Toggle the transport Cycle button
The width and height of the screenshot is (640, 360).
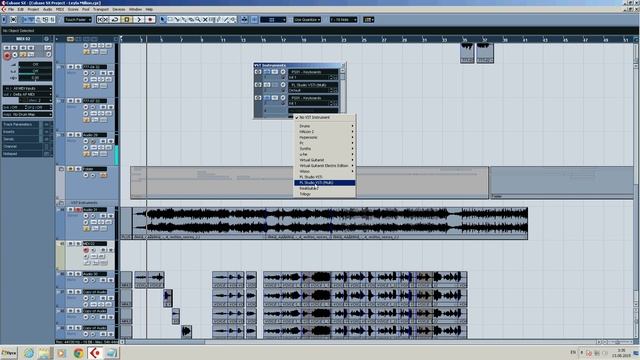tap(115, 20)
